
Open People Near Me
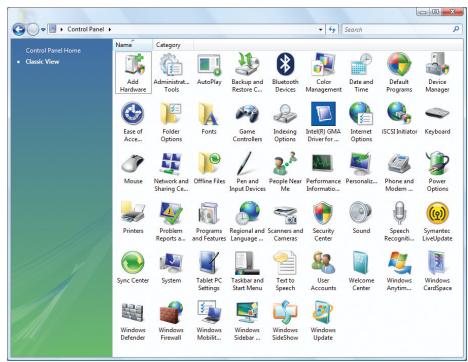click(x=285, y=172)
